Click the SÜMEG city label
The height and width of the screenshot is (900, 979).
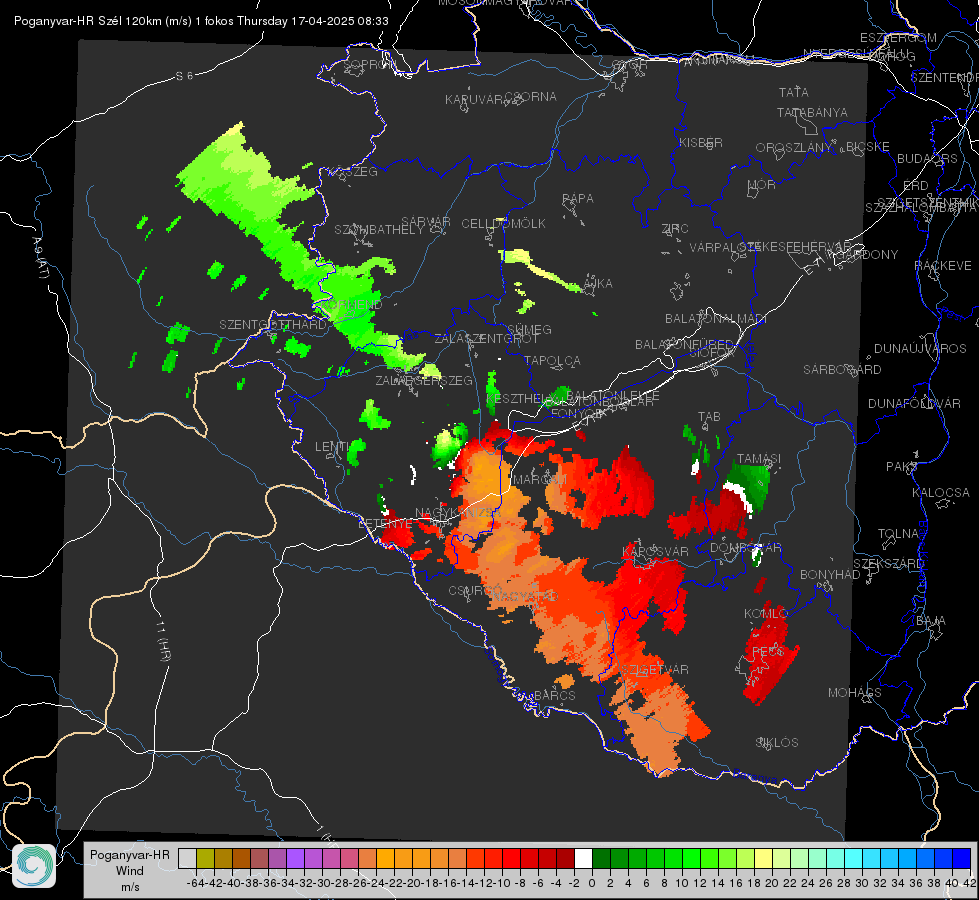[529, 329]
